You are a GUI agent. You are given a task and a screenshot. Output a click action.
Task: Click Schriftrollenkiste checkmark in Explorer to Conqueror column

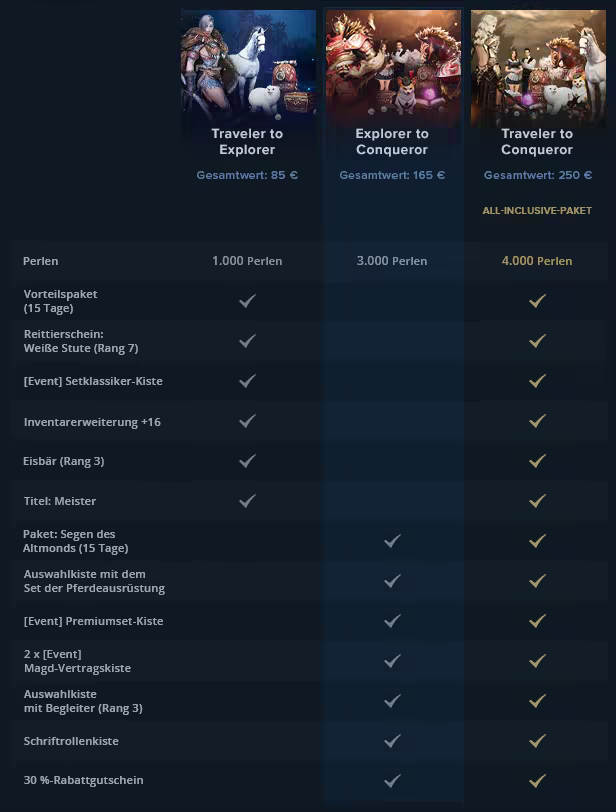(x=392, y=741)
